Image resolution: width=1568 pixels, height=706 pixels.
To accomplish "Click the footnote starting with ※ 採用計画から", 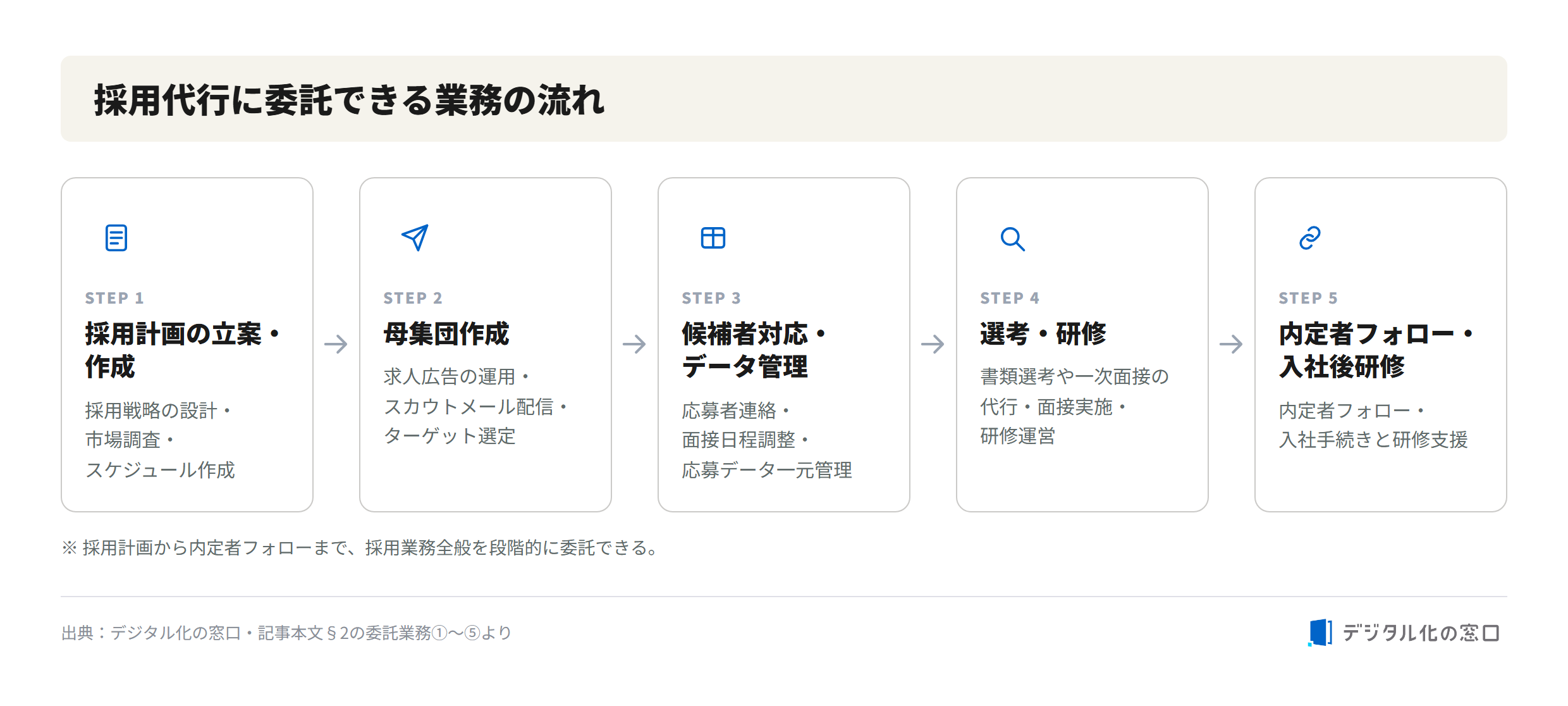I will point(362,548).
